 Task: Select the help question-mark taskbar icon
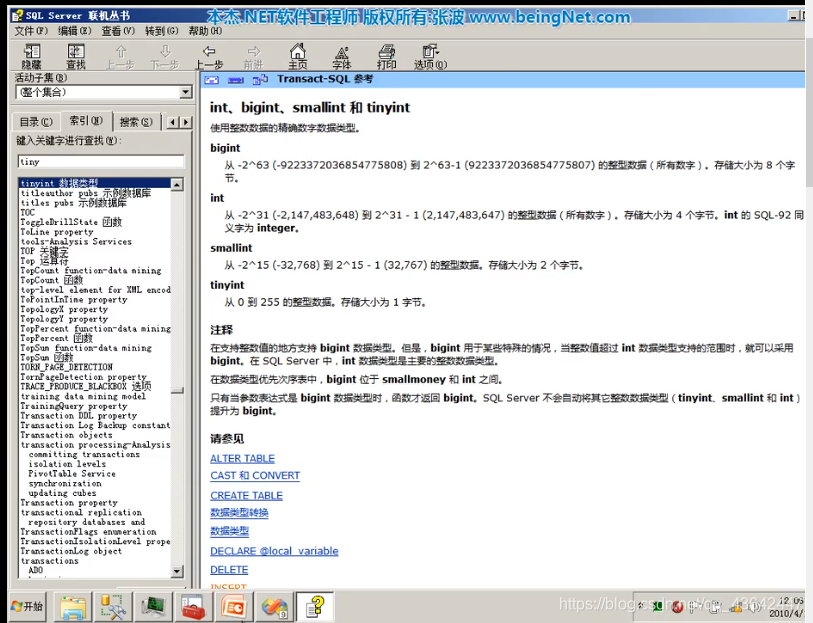click(315, 606)
